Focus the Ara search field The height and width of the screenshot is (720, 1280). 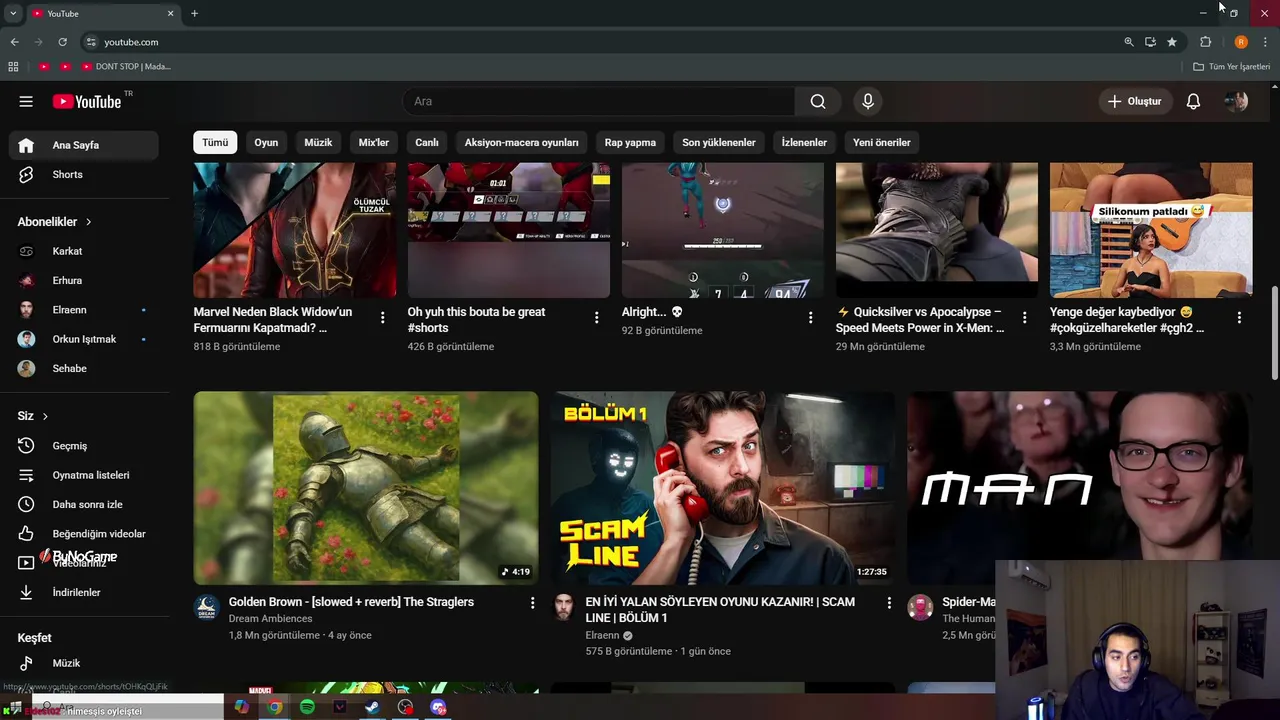(599, 101)
